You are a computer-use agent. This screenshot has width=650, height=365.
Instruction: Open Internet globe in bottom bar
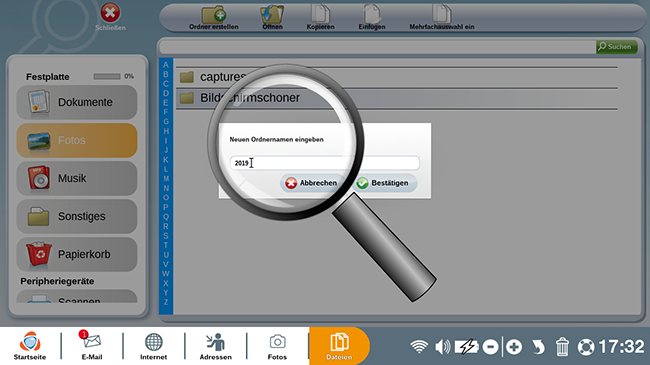pyautogui.click(x=153, y=346)
